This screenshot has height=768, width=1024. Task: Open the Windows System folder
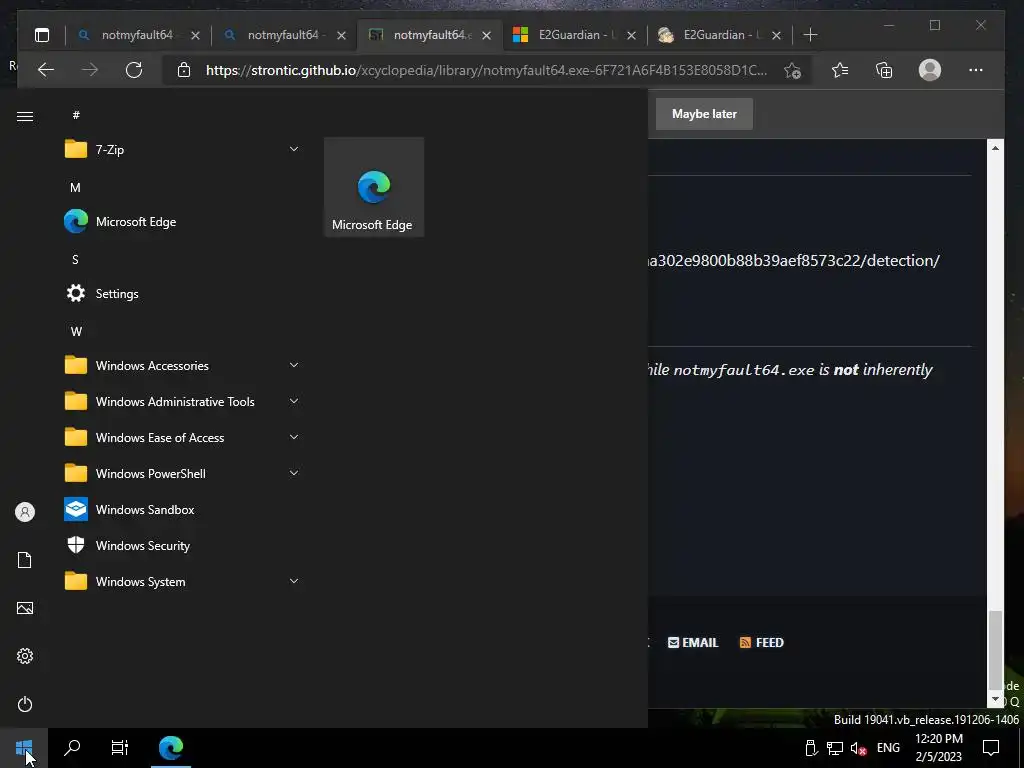182,581
